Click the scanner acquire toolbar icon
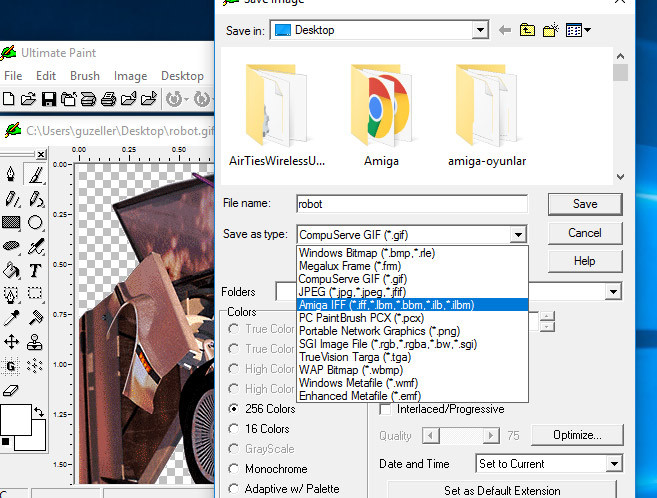 coord(88,99)
